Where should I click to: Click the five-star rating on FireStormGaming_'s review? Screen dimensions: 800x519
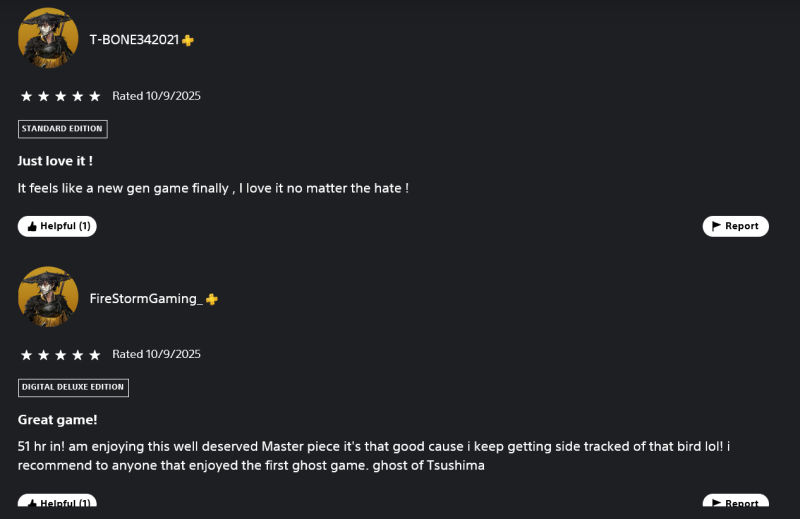pos(61,355)
